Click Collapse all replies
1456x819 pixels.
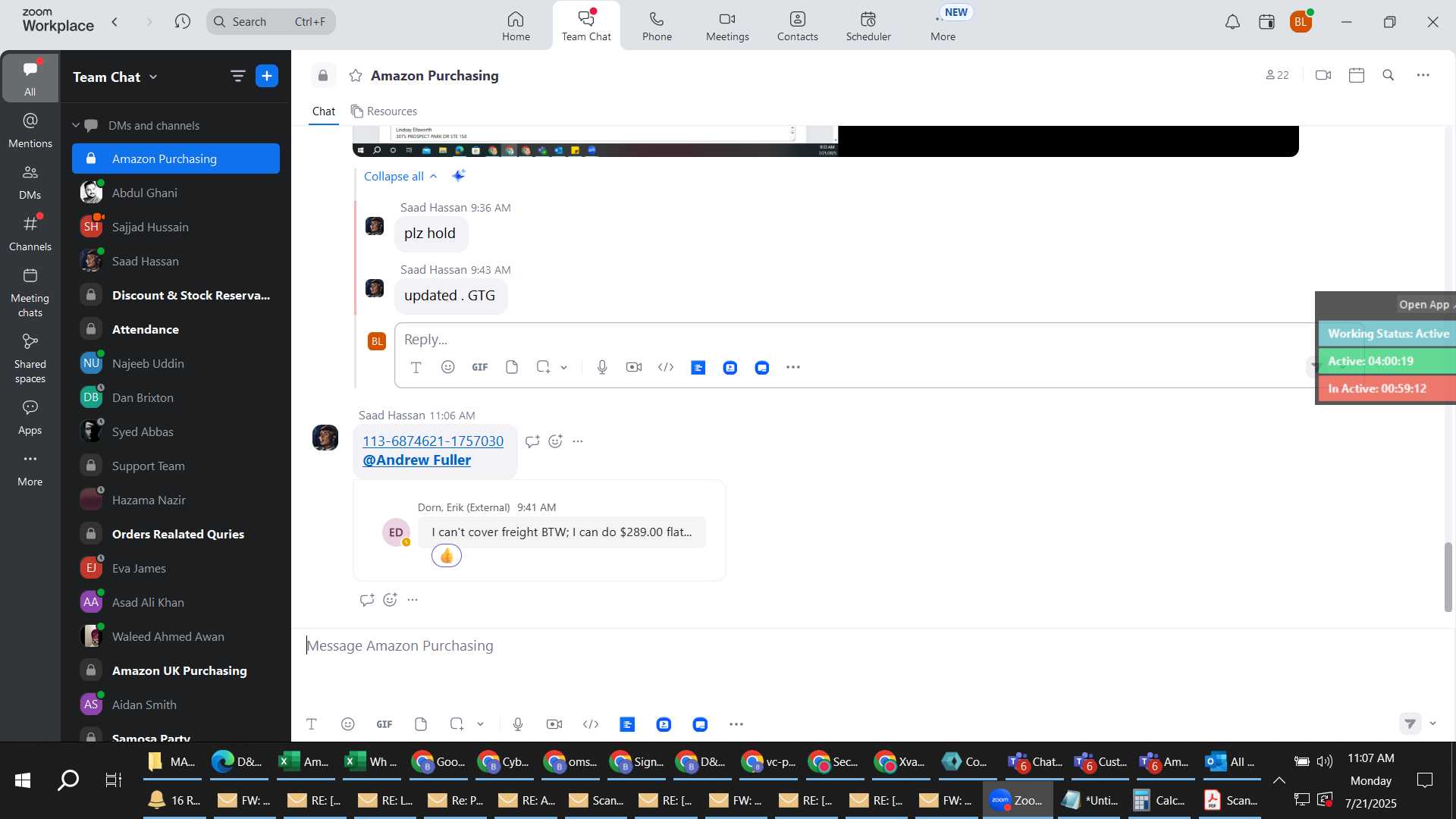pyautogui.click(x=400, y=176)
